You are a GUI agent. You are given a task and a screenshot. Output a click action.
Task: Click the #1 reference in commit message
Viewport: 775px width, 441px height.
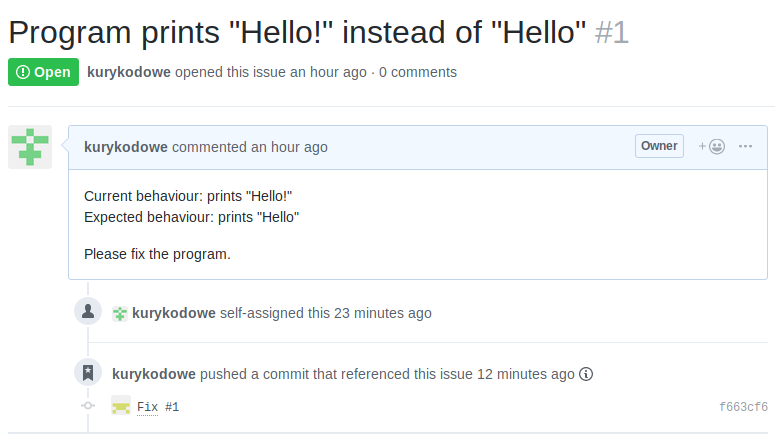coord(172,407)
